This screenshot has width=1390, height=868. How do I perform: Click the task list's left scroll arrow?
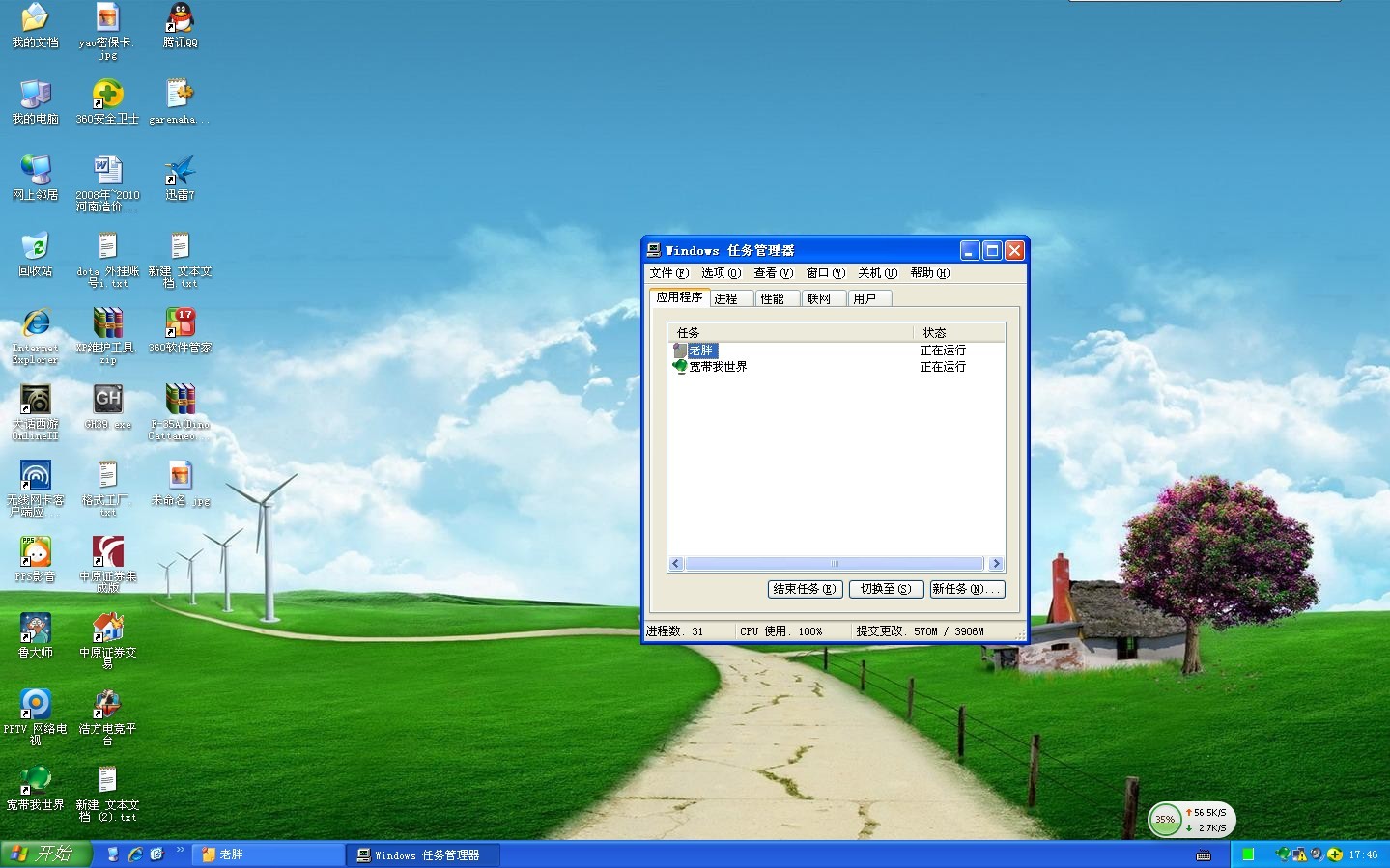(676, 564)
